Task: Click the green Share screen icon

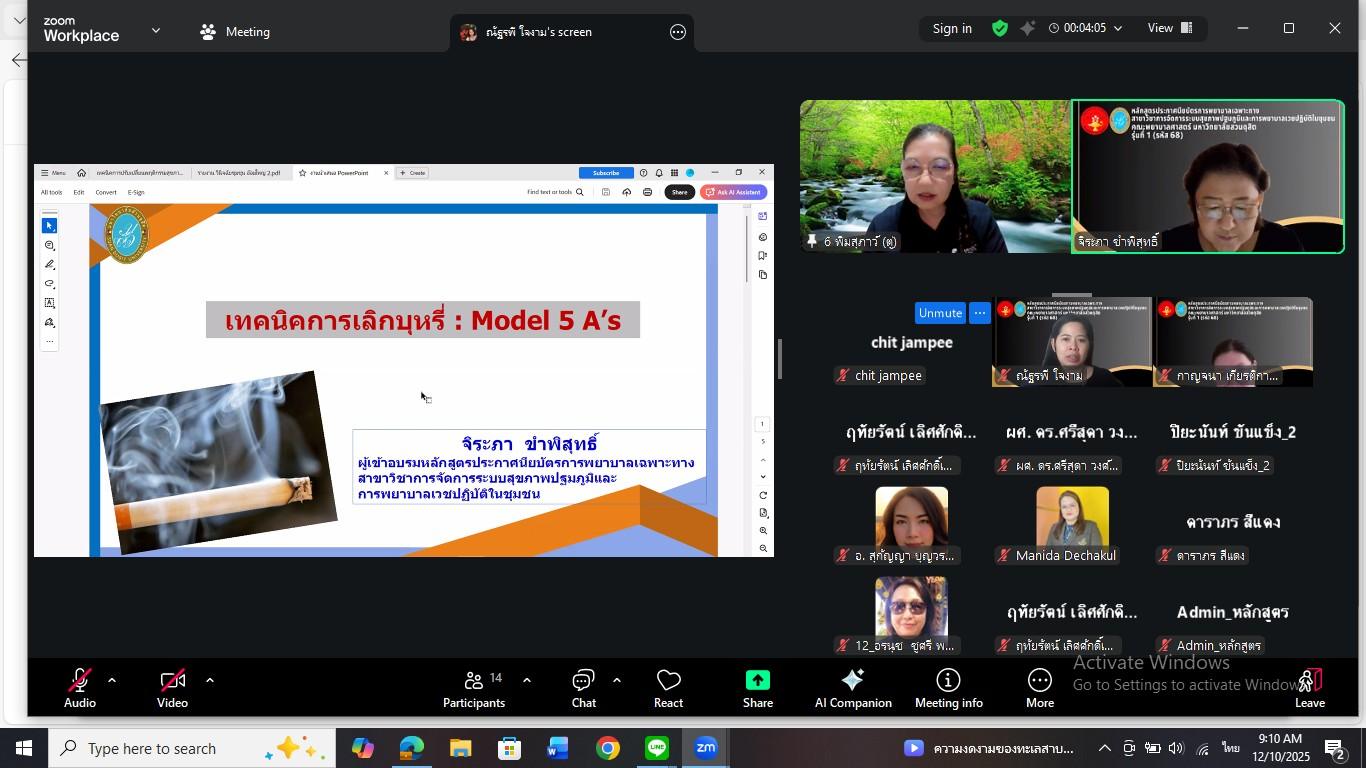Action: (x=757, y=681)
